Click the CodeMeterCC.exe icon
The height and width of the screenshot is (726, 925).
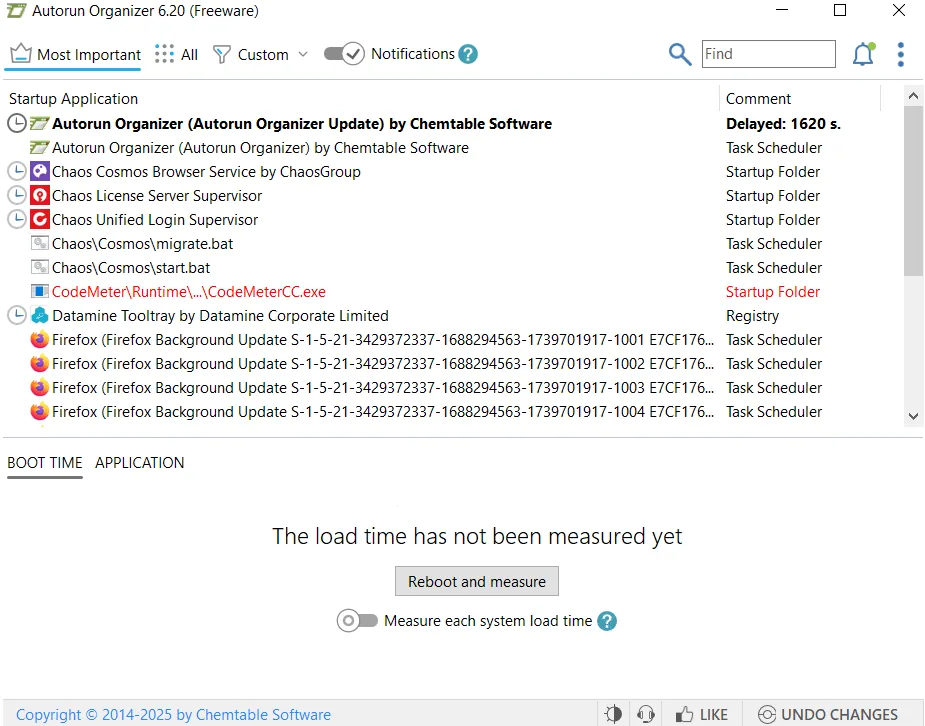click(40, 291)
